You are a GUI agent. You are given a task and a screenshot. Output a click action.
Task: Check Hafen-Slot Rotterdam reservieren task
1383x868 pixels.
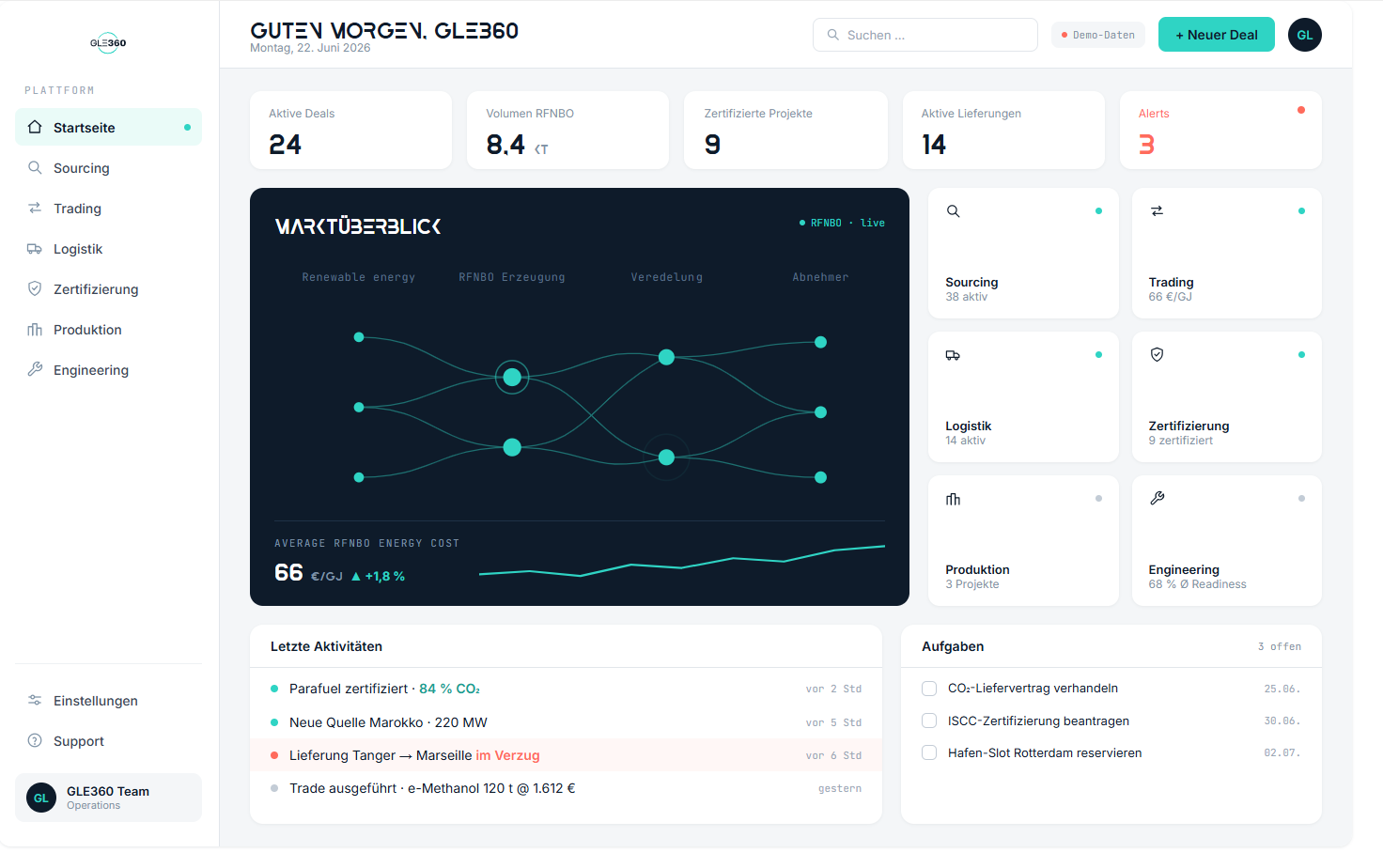[x=929, y=752]
